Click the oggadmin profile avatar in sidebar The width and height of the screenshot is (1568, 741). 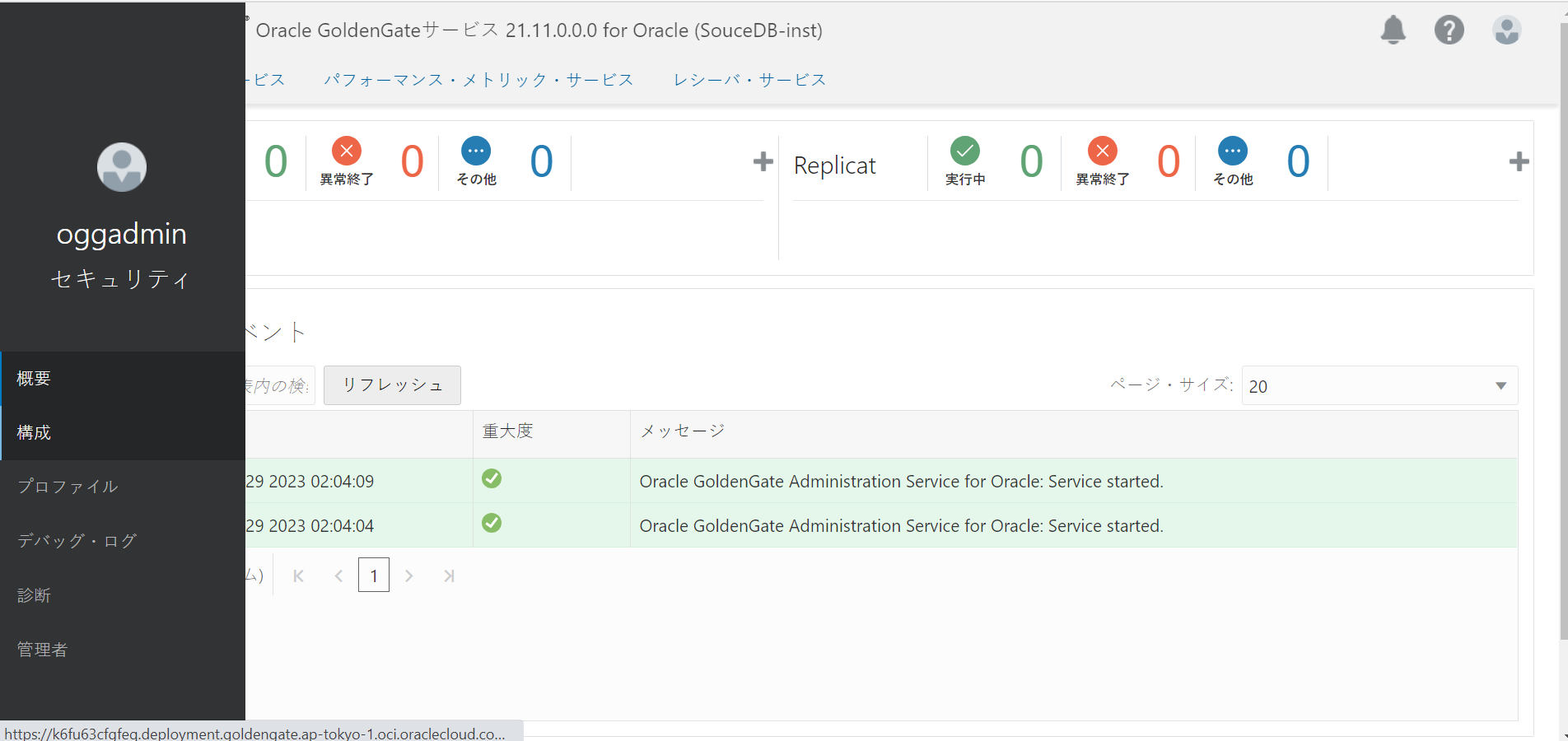122,167
